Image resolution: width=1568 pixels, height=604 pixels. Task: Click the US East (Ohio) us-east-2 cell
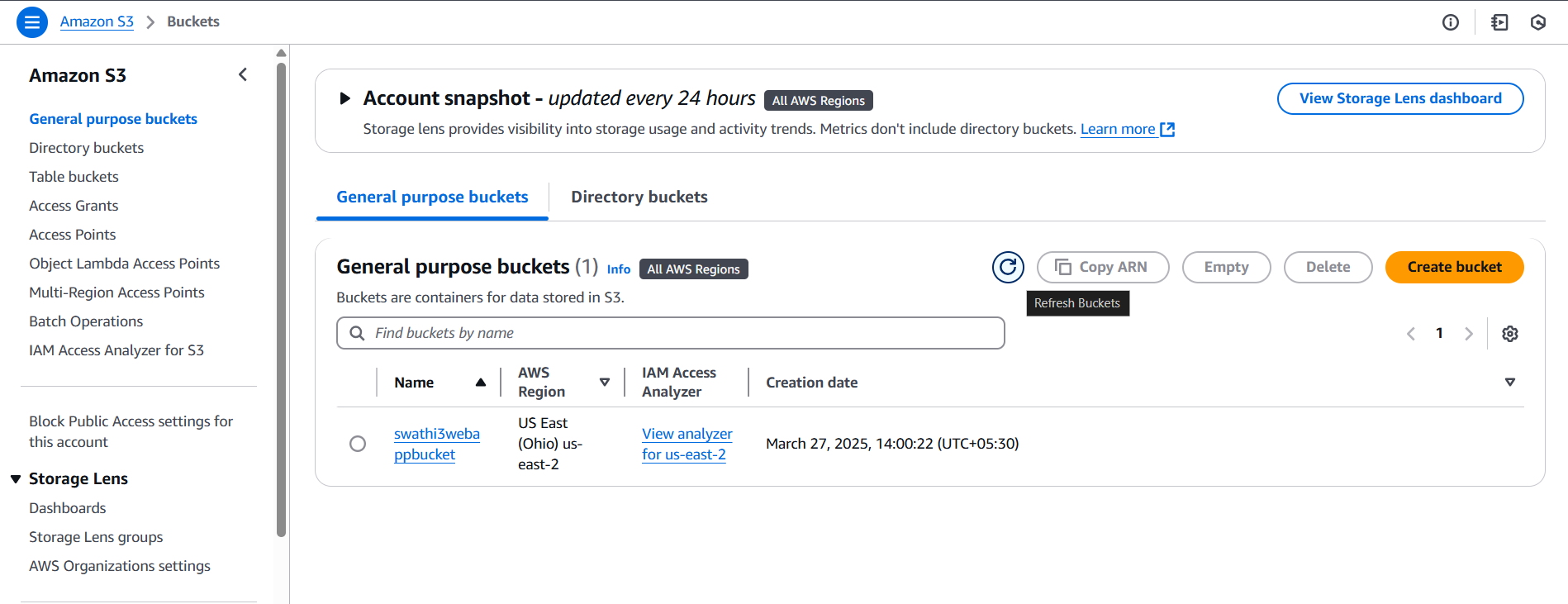[550, 444]
